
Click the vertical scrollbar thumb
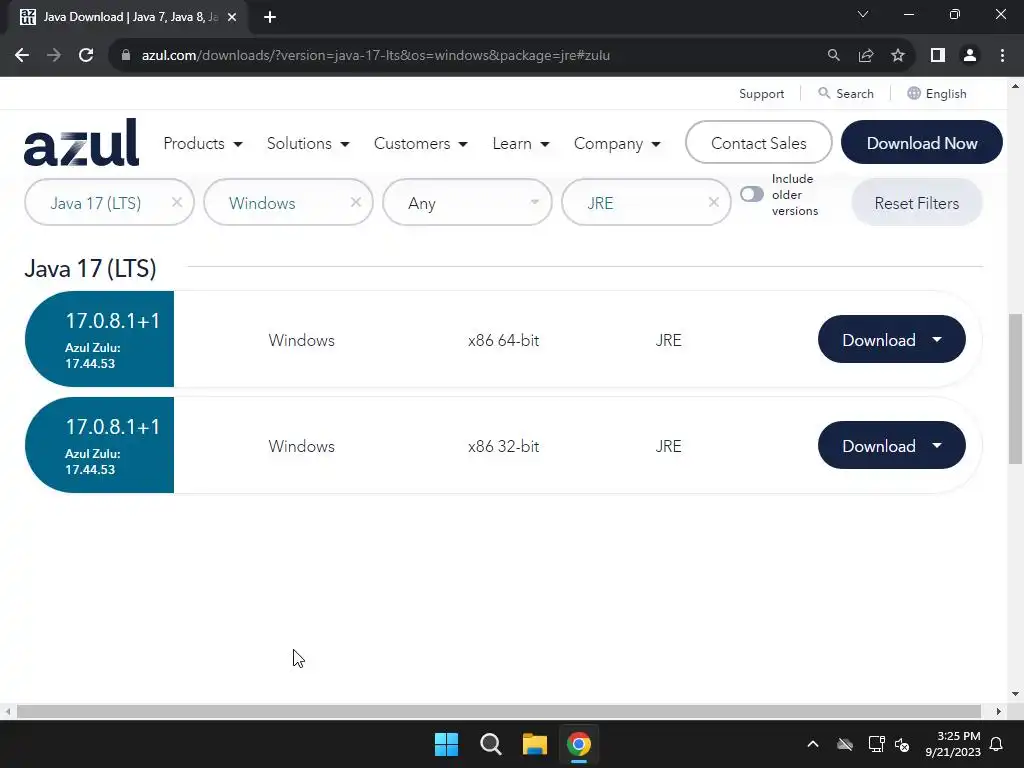(x=1016, y=389)
